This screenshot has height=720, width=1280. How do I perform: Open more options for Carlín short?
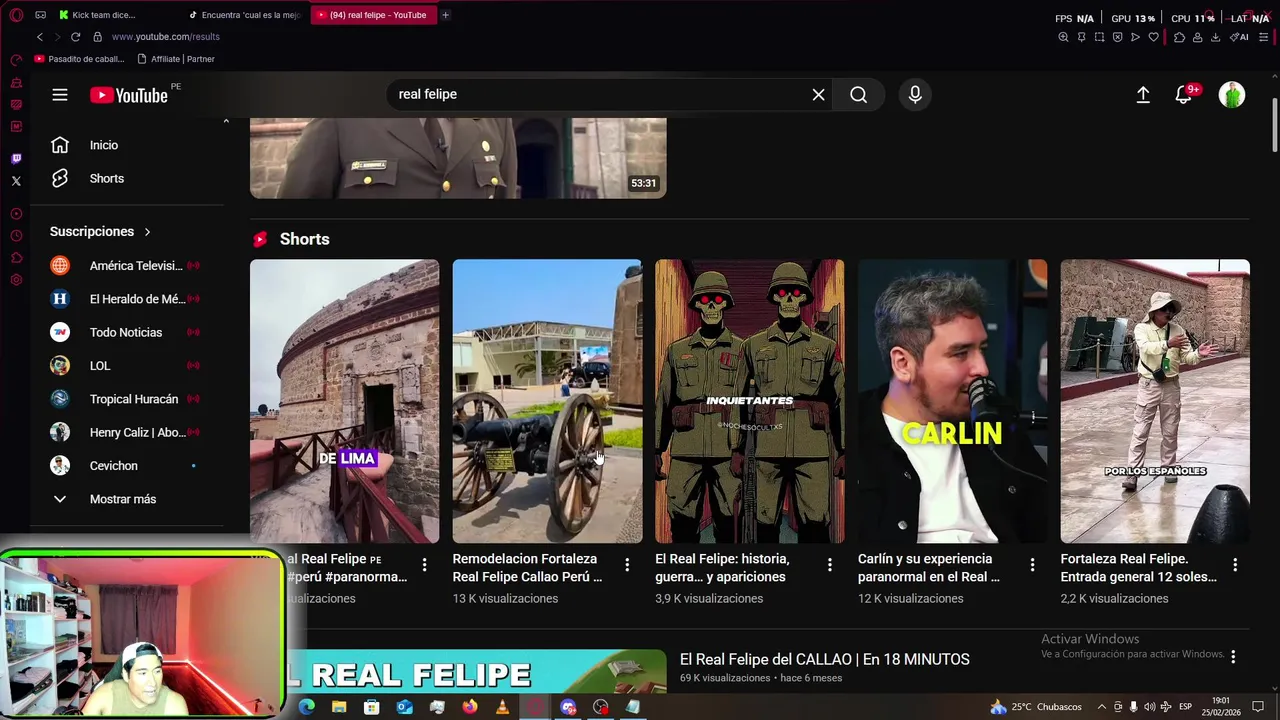1033,565
